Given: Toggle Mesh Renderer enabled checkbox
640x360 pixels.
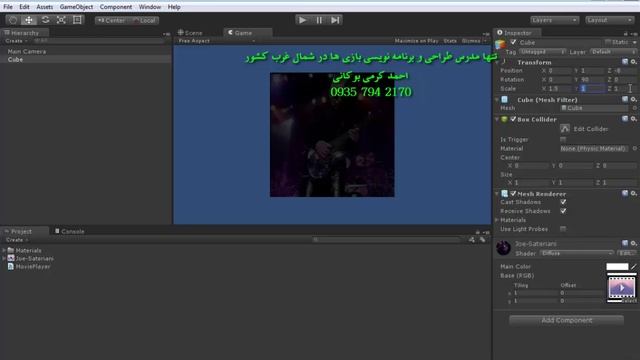Looking at the screenshot, I should [x=513, y=193].
